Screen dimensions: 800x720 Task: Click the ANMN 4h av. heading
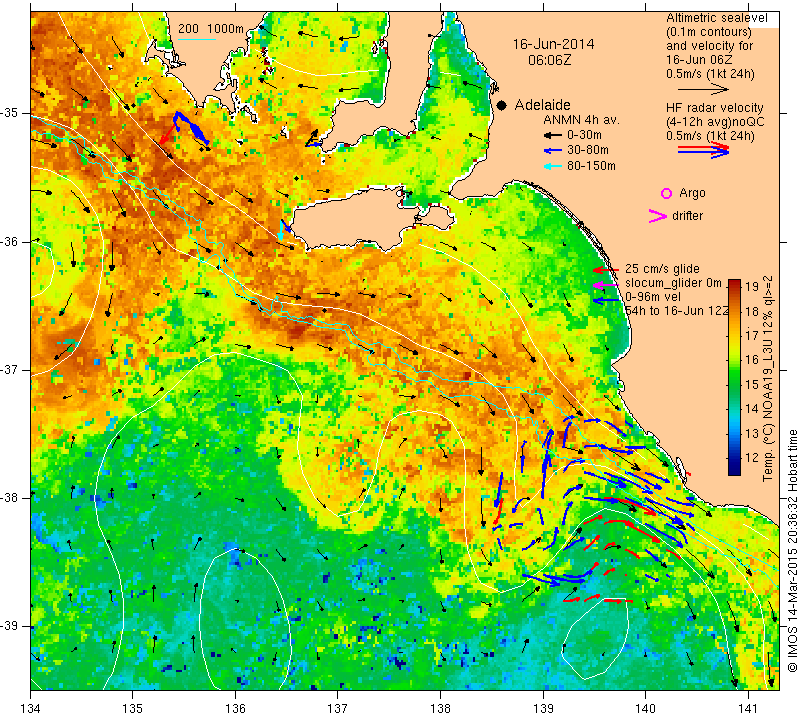[581, 120]
